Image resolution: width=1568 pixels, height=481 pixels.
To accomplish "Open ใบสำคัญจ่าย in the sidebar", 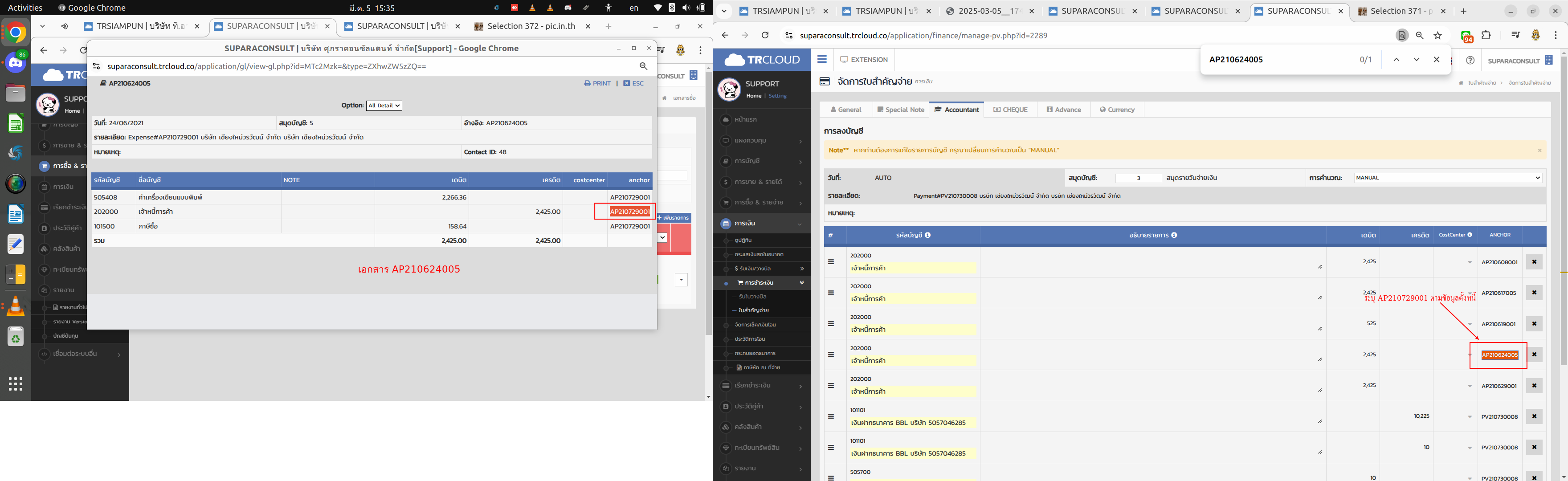I will click(x=754, y=310).
